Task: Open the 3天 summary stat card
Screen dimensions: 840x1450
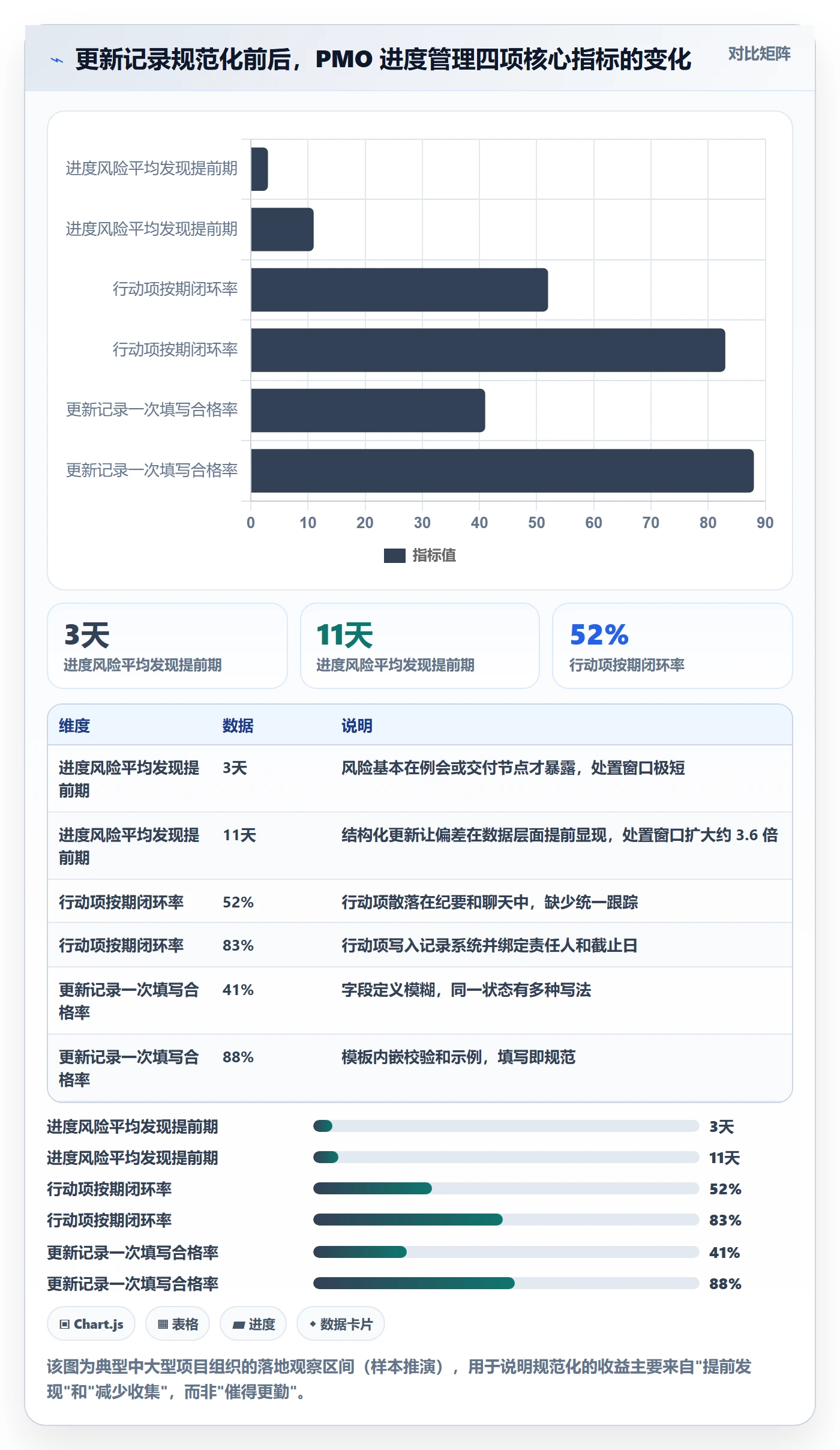Action: 167,646
